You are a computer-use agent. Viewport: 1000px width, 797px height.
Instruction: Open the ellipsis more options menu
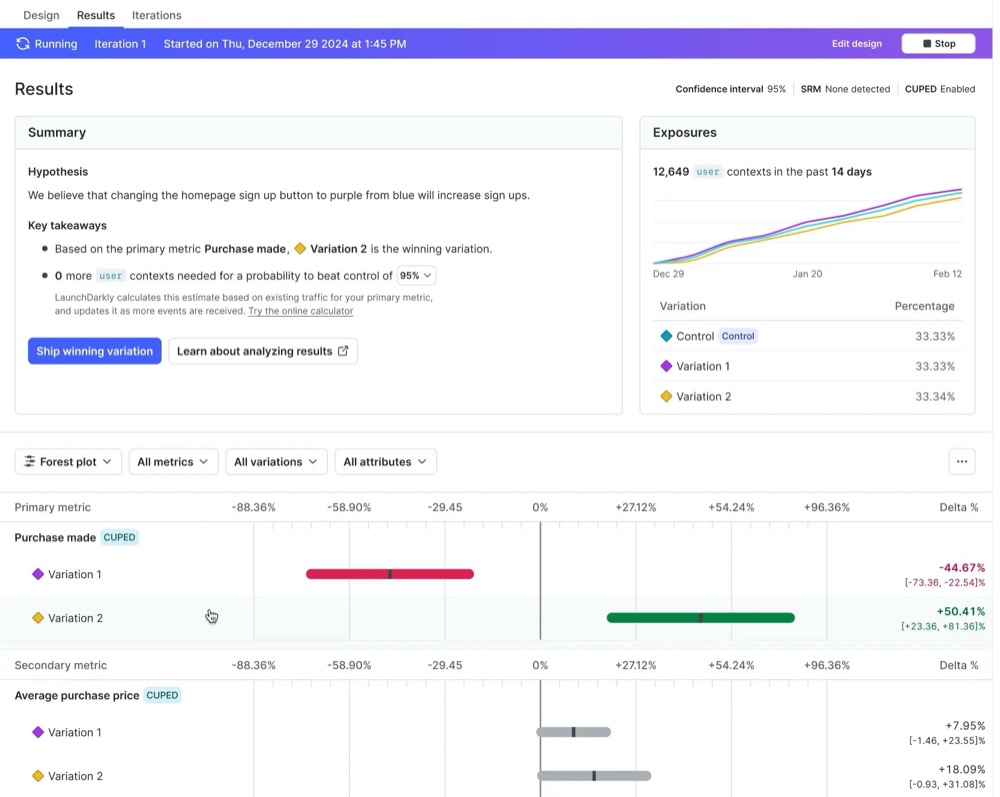962,461
